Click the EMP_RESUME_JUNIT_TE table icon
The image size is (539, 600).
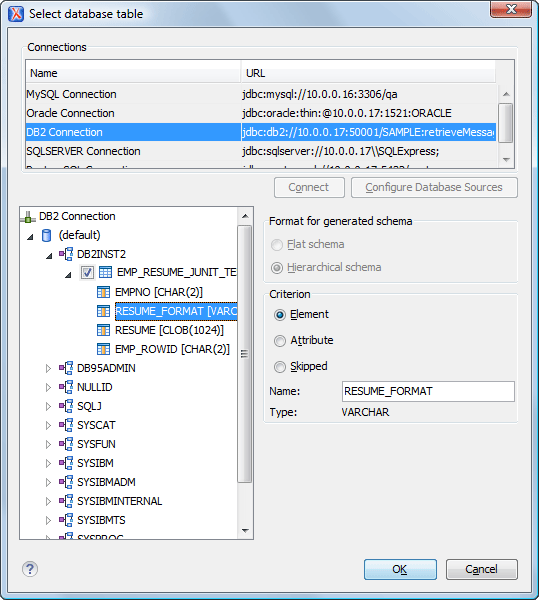pyautogui.click(x=106, y=272)
